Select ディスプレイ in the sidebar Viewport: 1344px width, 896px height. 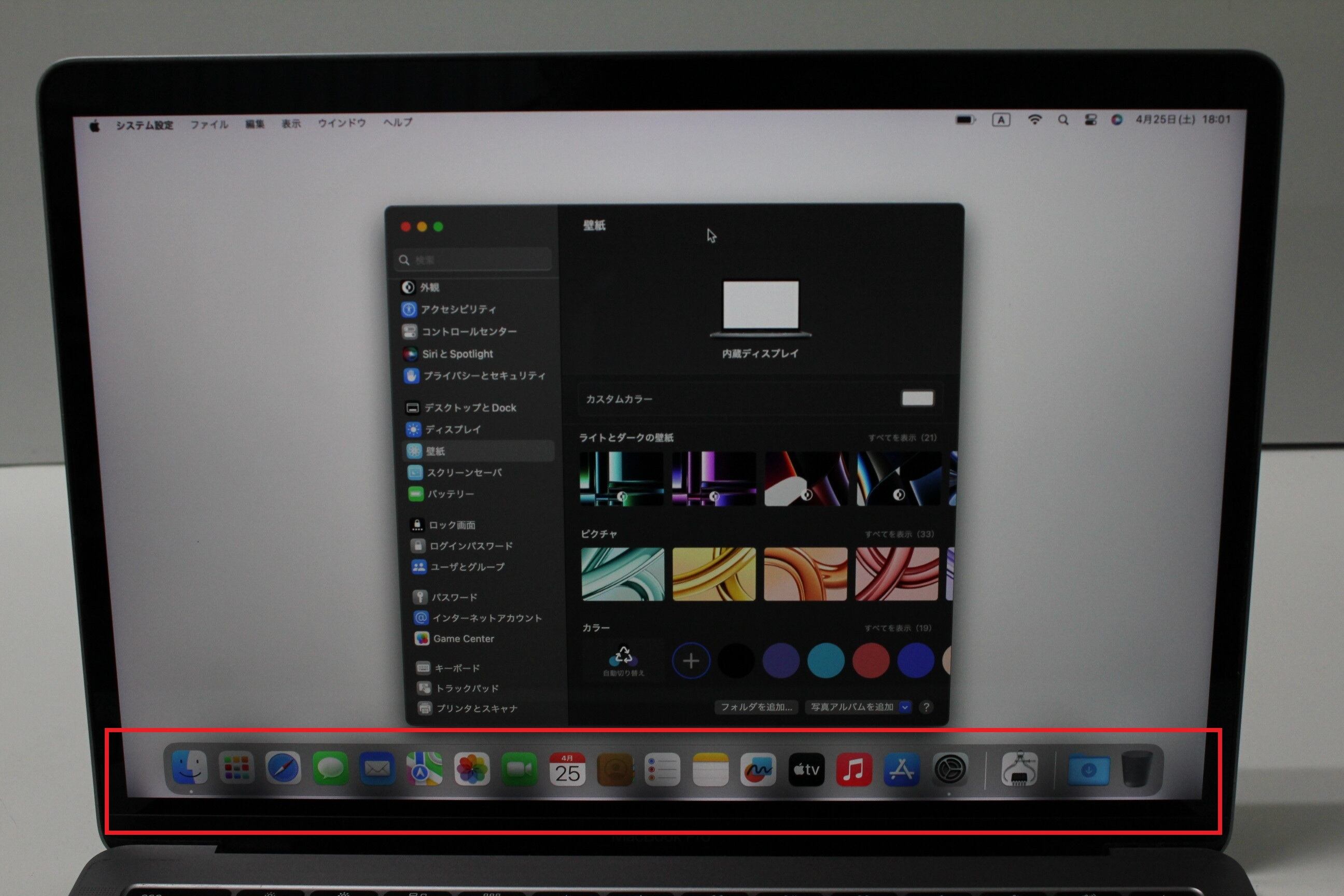(x=453, y=429)
